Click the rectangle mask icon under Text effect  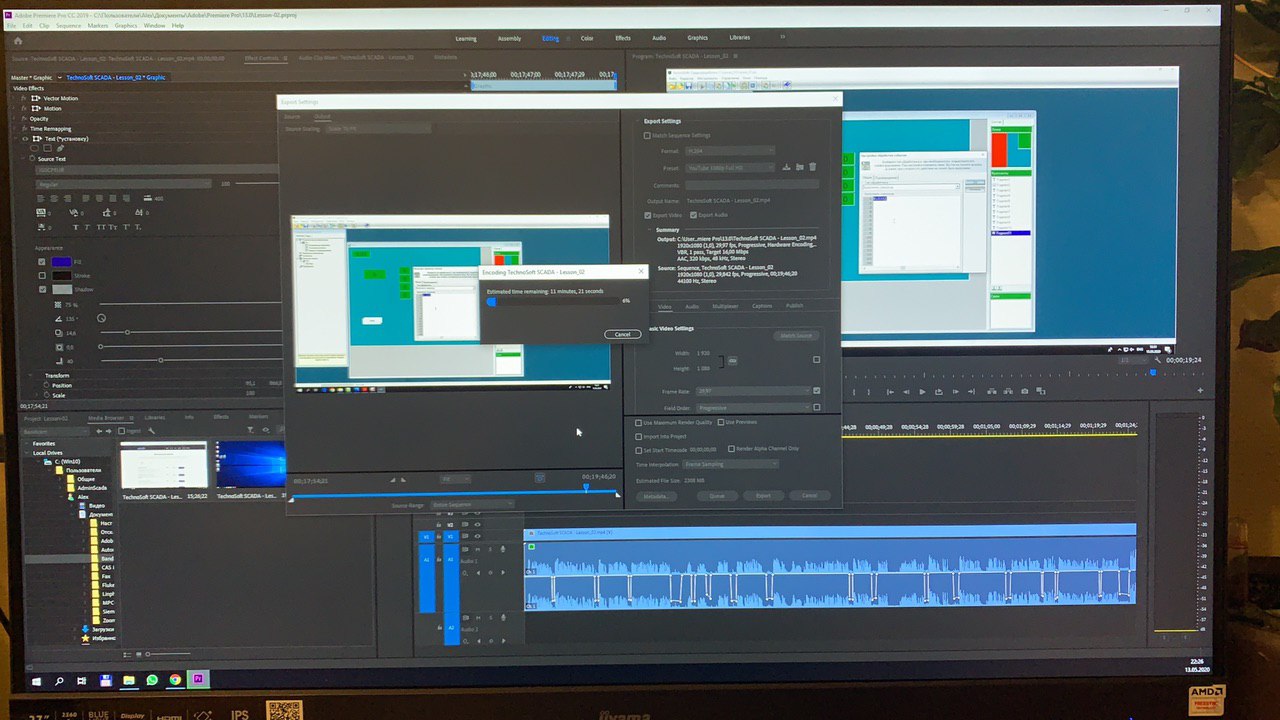click(x=47, y=148)
